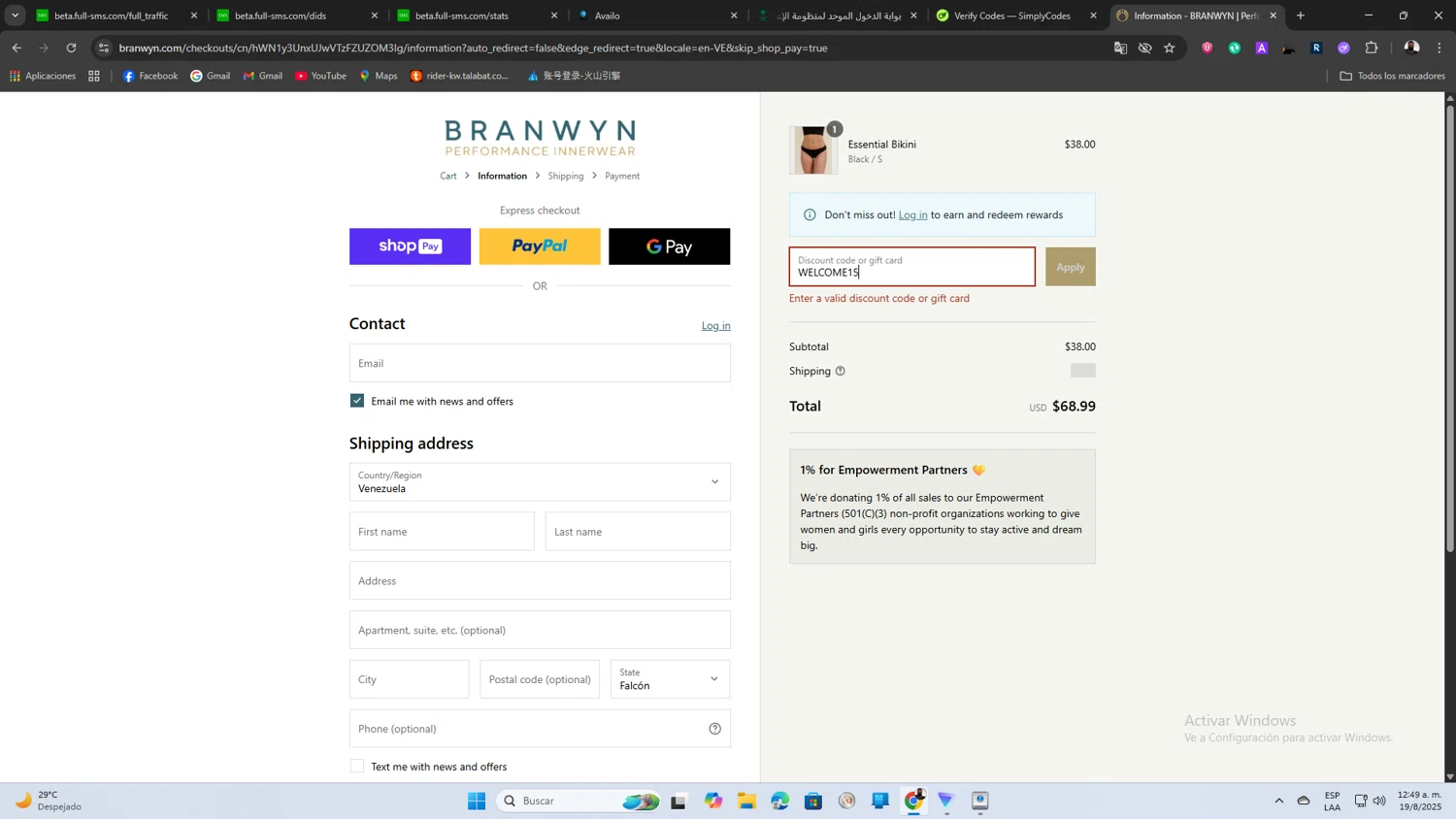Open the volume control in system tray
The image size is (1456, 819).
1379,801
